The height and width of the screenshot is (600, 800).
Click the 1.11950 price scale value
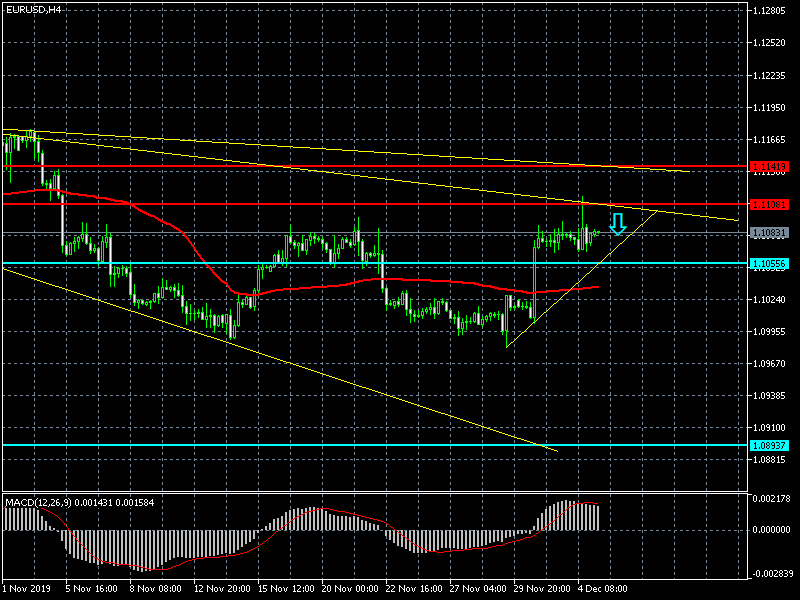coord(769,108)
